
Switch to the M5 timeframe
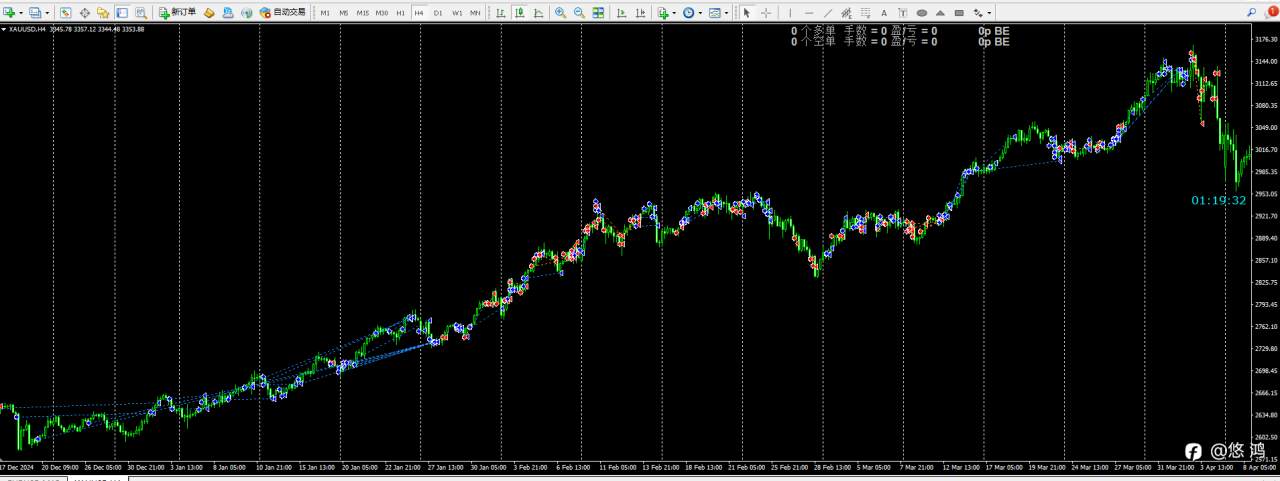[x=343, y=13]
